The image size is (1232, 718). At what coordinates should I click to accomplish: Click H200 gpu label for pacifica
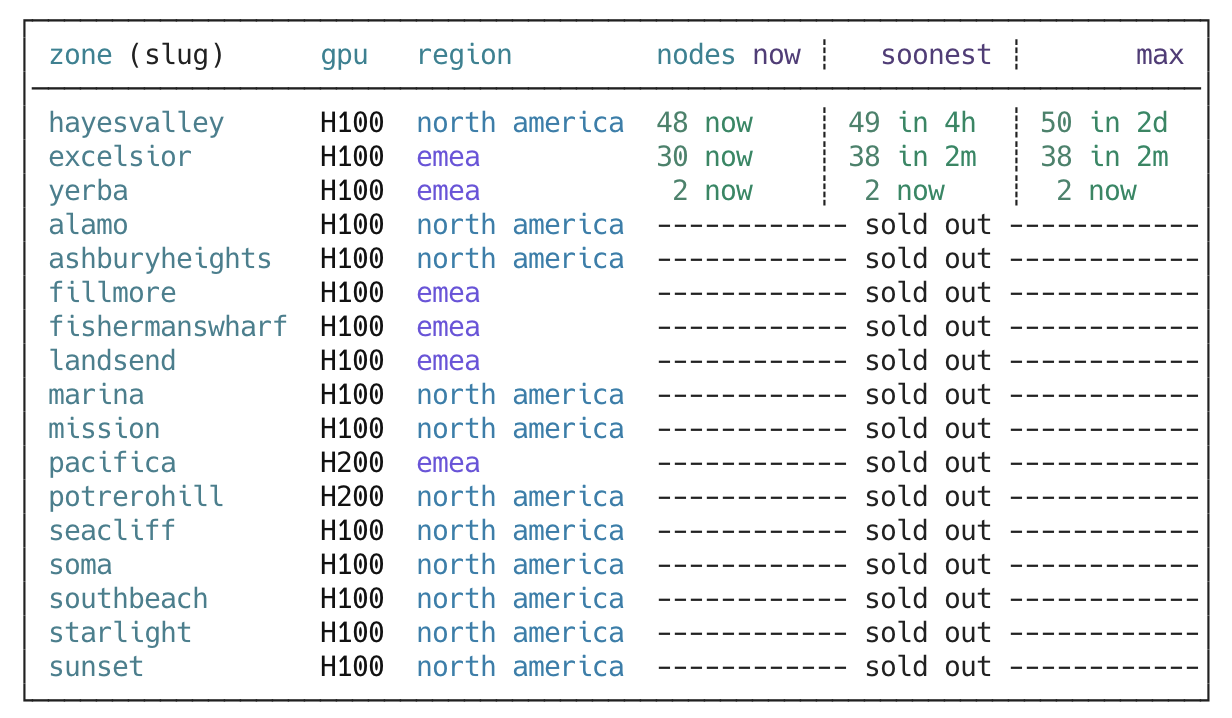pos(352,463)
